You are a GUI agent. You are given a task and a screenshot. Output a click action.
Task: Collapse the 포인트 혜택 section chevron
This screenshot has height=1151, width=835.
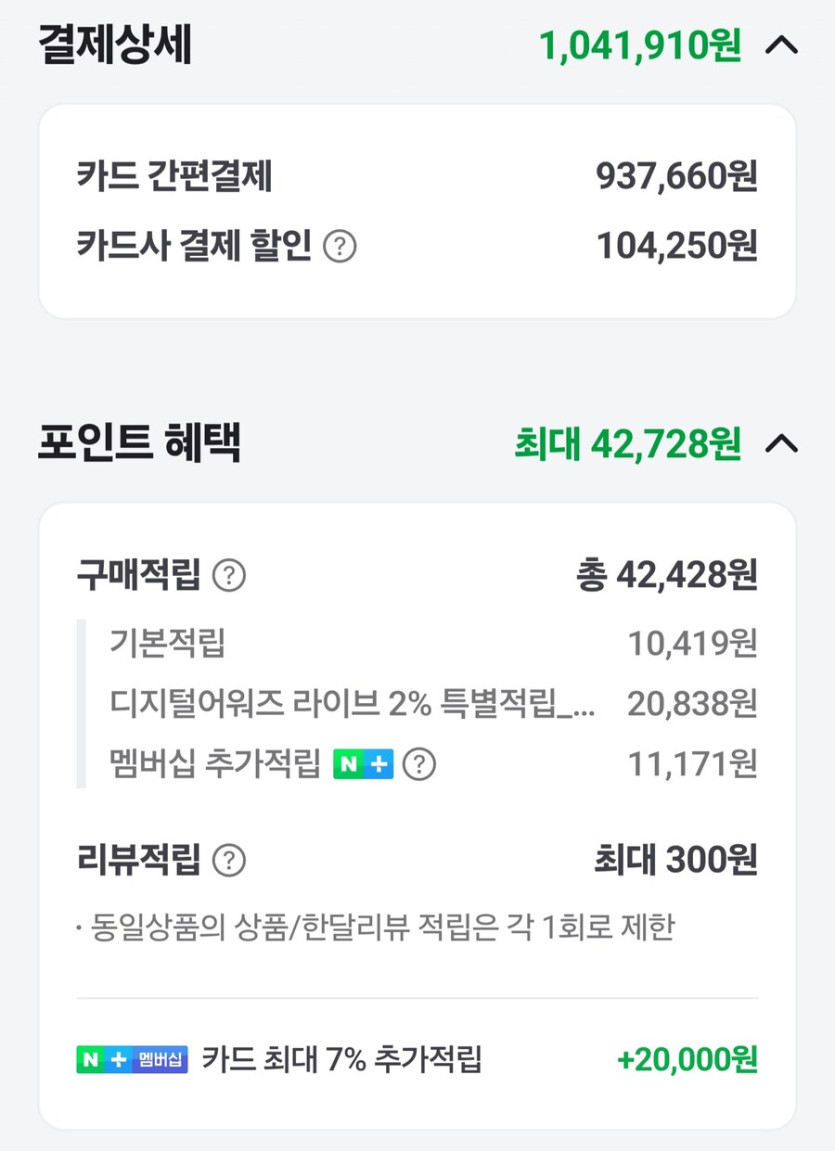(781, 444)
